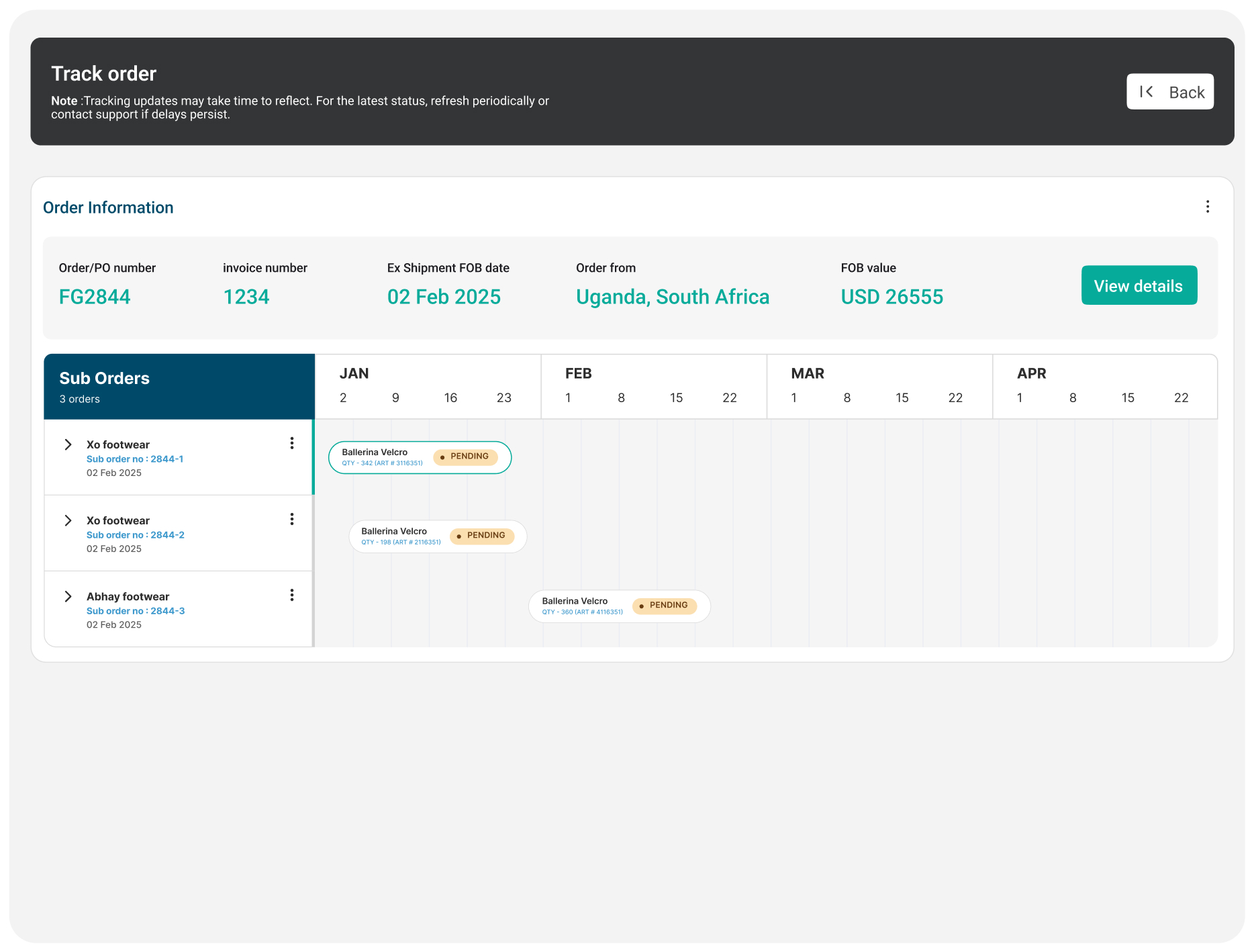Open Order Information three-dot menu
This screenshot has width=1254, height=952.
[x=1207, y=207]
